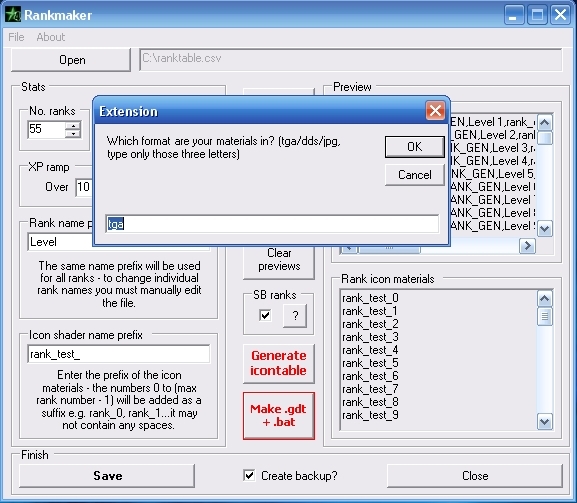Open the About menu
The height and width of the screenshot is (503, 577).
pos(50,37)
